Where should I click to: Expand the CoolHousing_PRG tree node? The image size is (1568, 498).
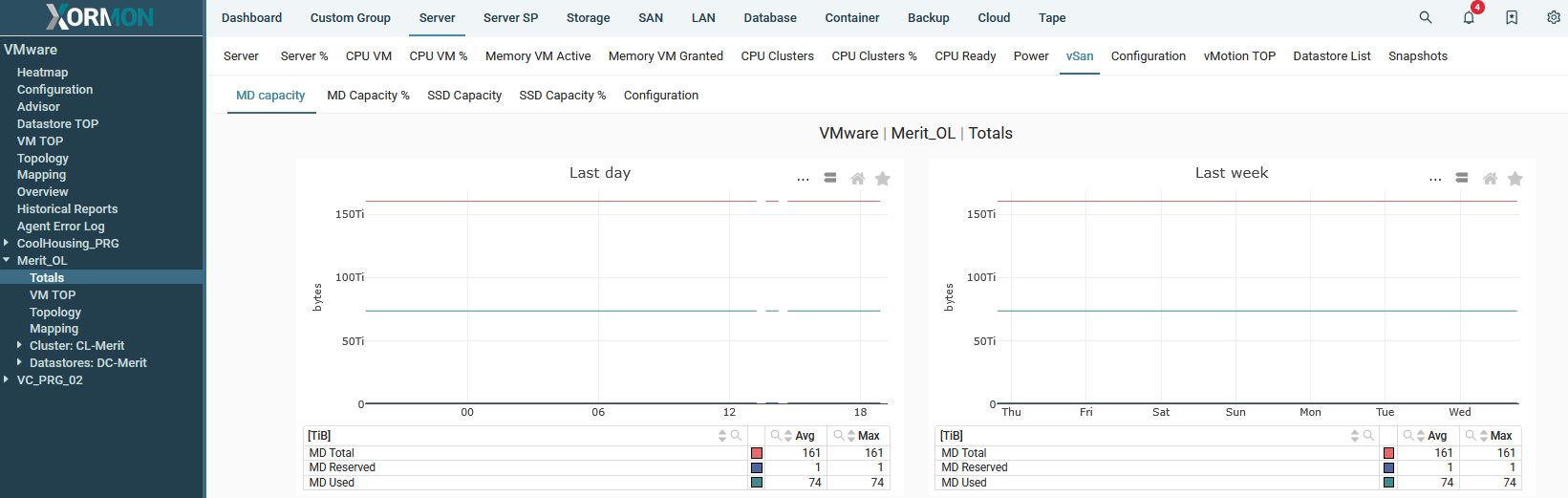pos(7,243)
